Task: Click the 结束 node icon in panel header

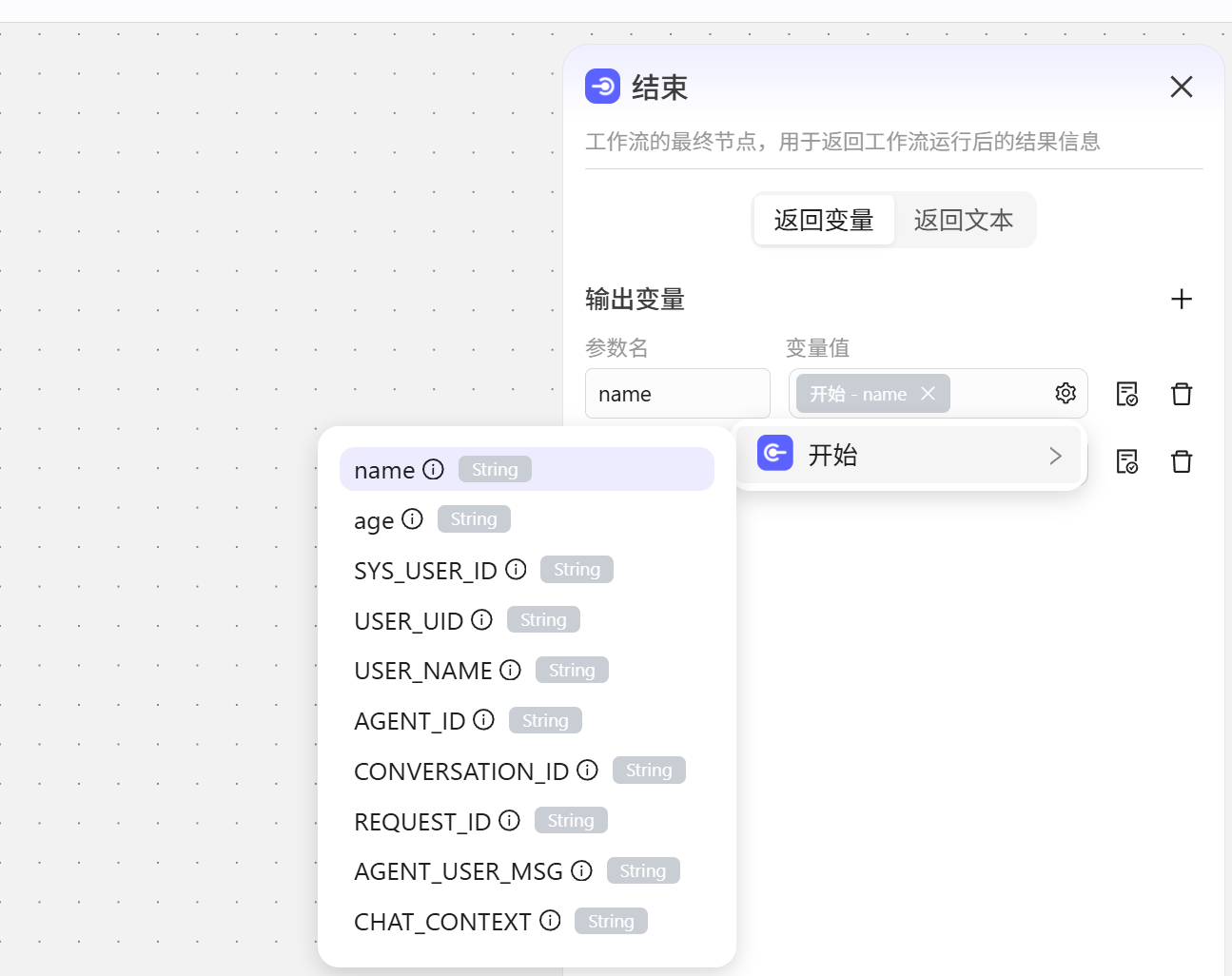Action: point(602,86)
